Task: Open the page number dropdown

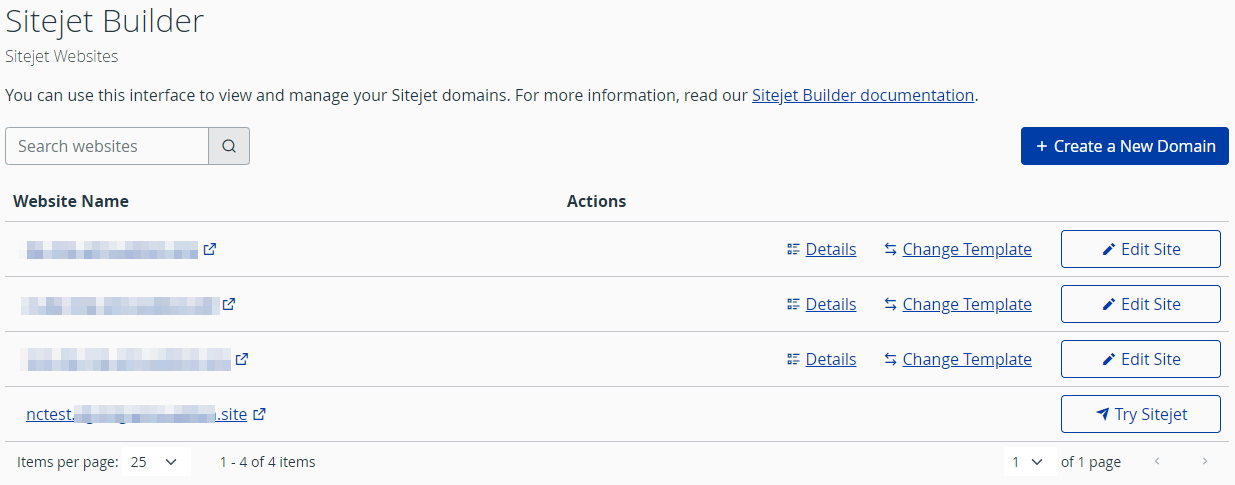Action: click(x=1028, y=462)
